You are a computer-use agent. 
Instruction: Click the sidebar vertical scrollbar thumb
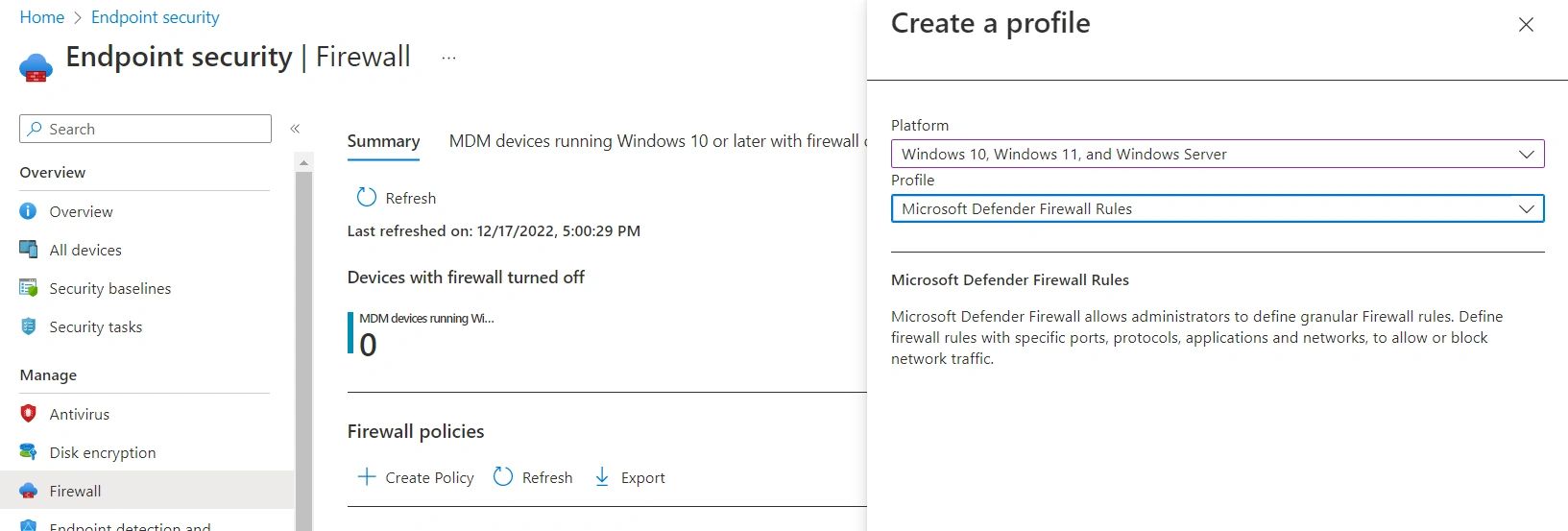tap(304, 350)
